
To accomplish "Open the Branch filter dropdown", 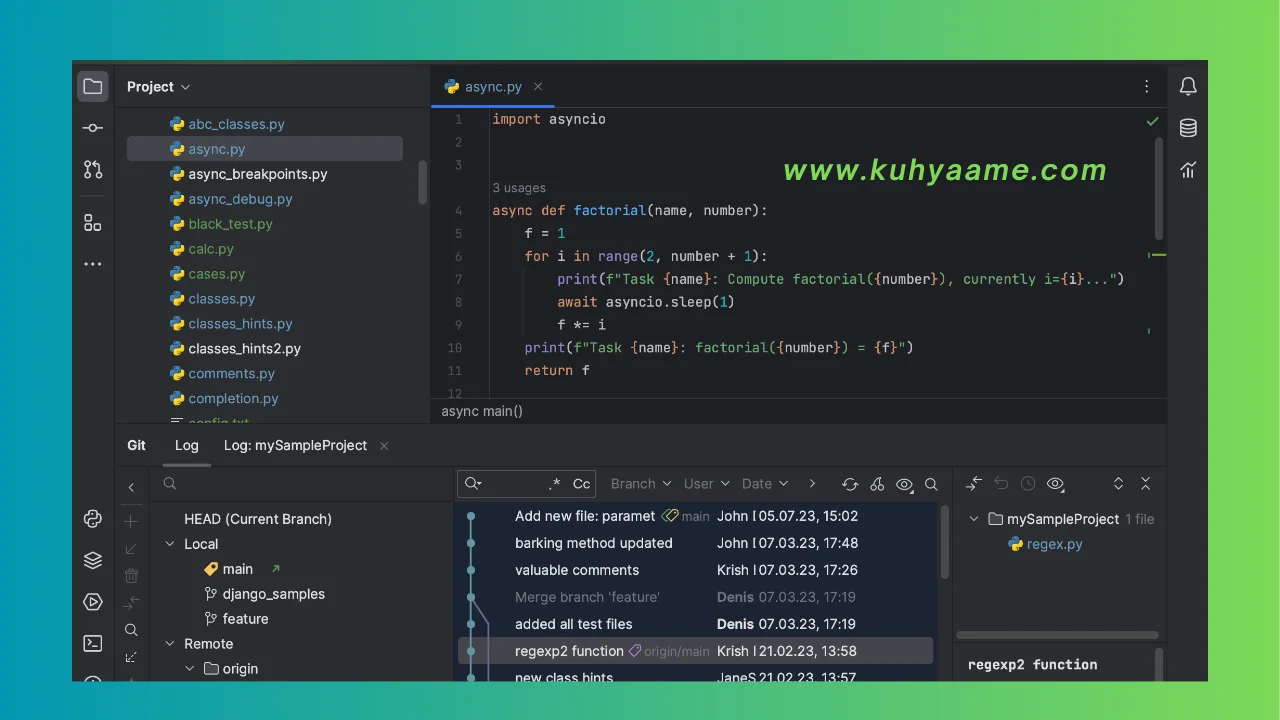I will pos(641,484).
